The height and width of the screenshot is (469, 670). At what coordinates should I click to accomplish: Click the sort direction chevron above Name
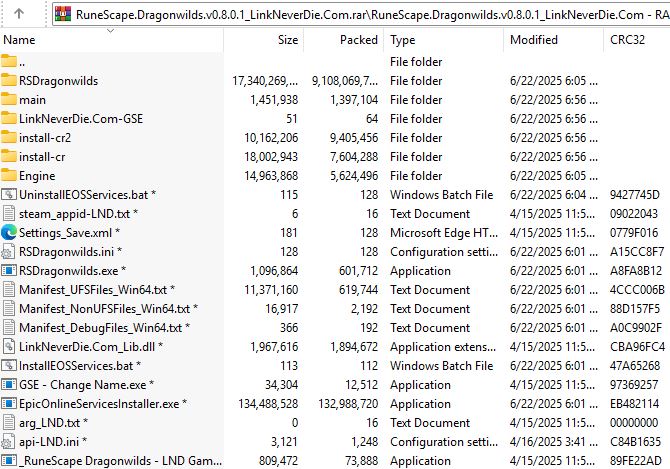[110, 30]
